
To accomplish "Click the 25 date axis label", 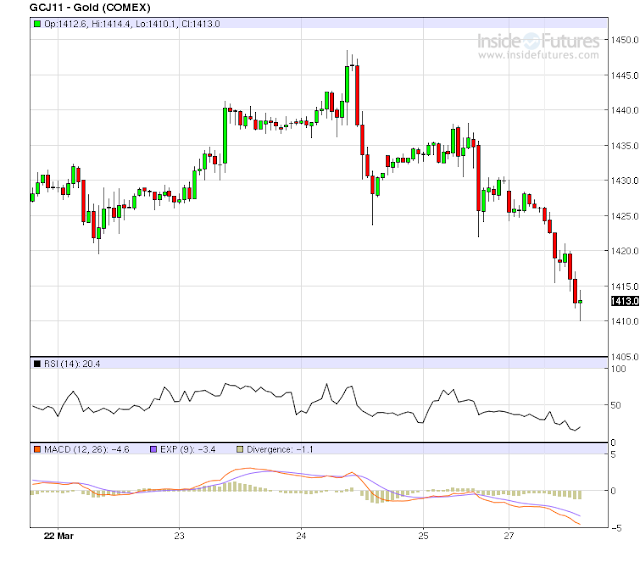I will (x=423, y=536).
